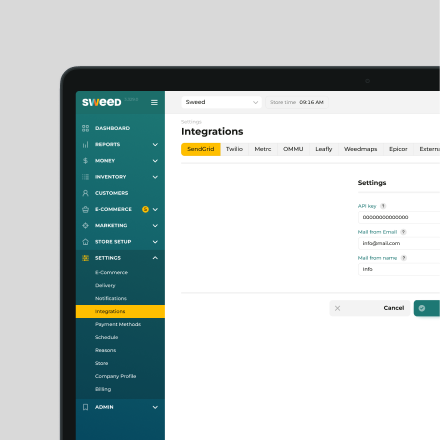Click the green save checkmark button
The image size is (440, 440).
pos(427,308)
